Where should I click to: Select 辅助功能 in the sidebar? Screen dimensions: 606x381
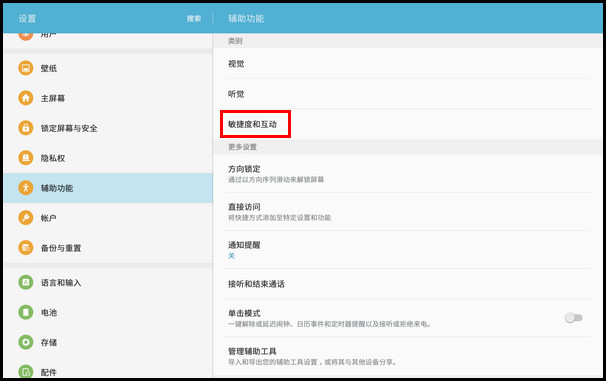click(x=108, y=188)
